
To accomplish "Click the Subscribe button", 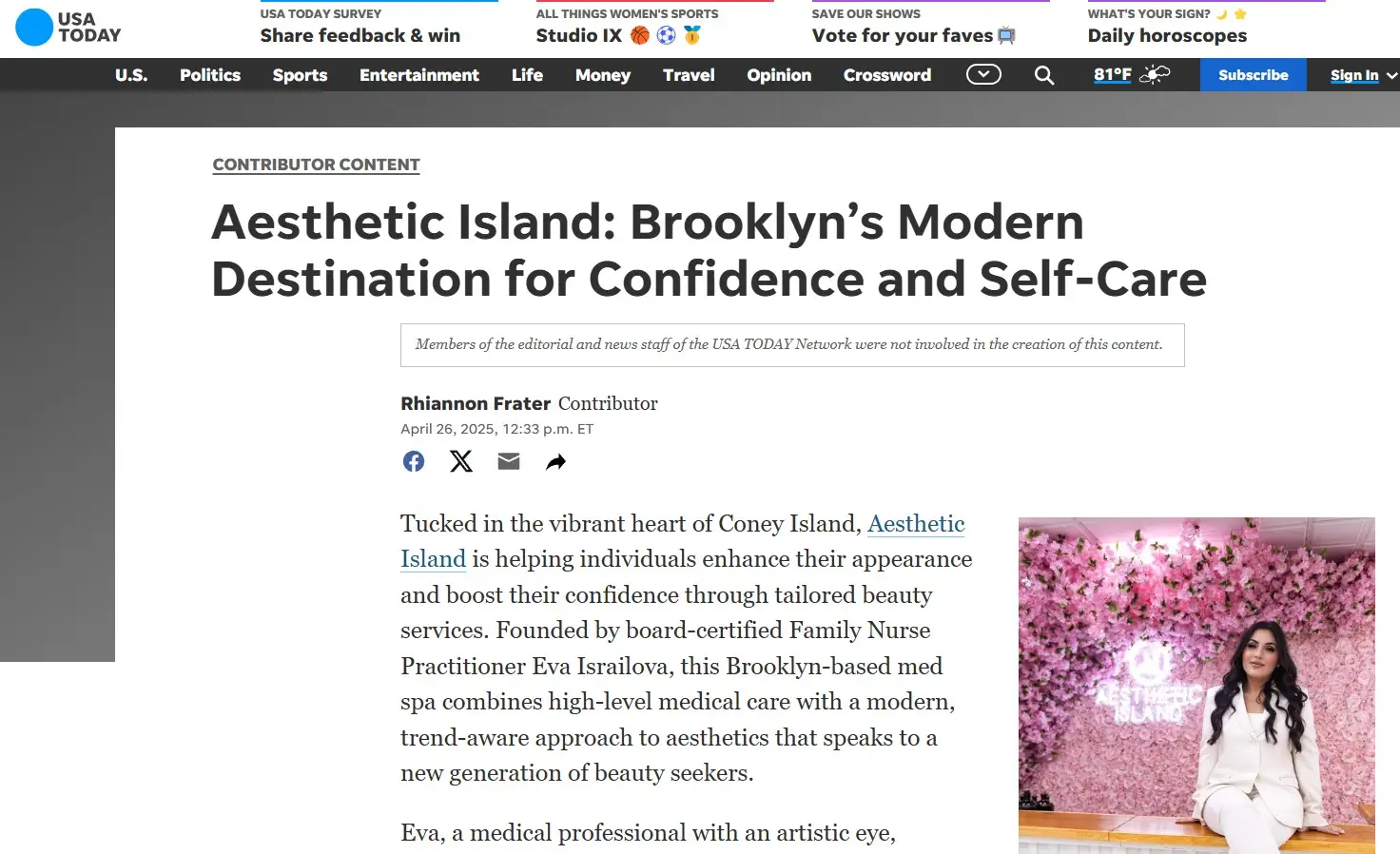I will pos(1253,74).
